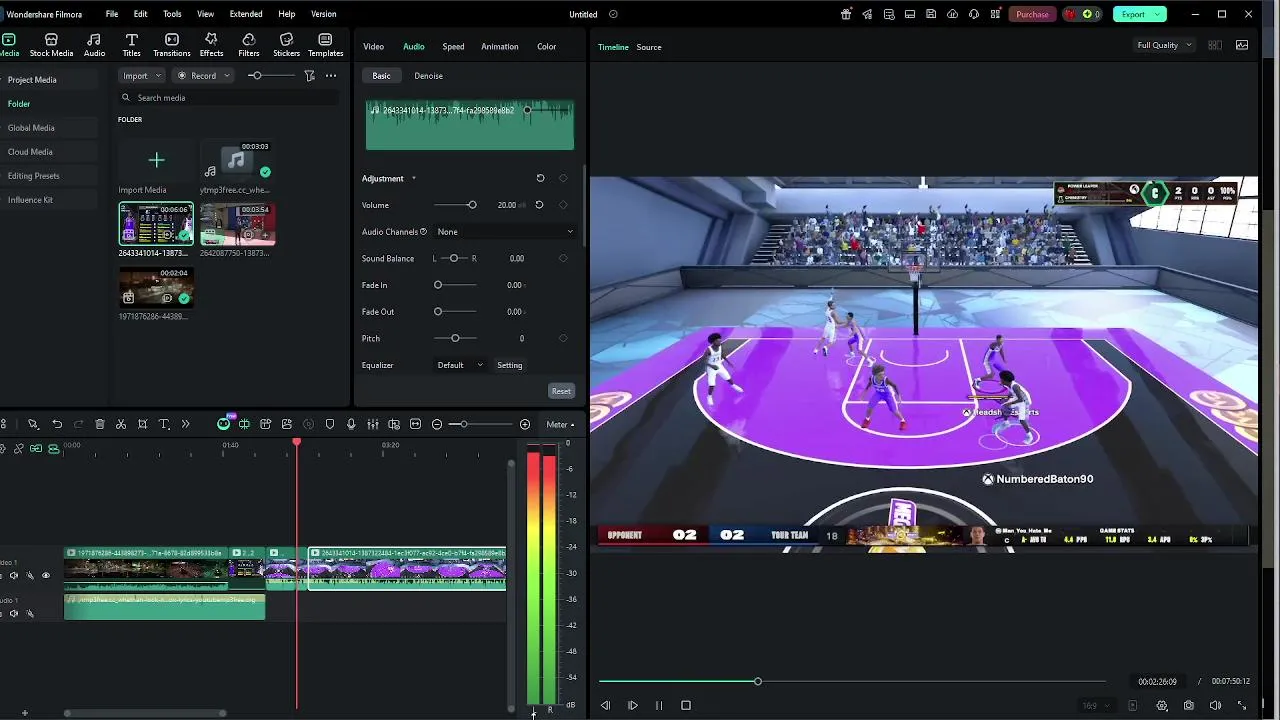Open the Templates library
The width and height of the screenshot is (1280, 720).
325,45
